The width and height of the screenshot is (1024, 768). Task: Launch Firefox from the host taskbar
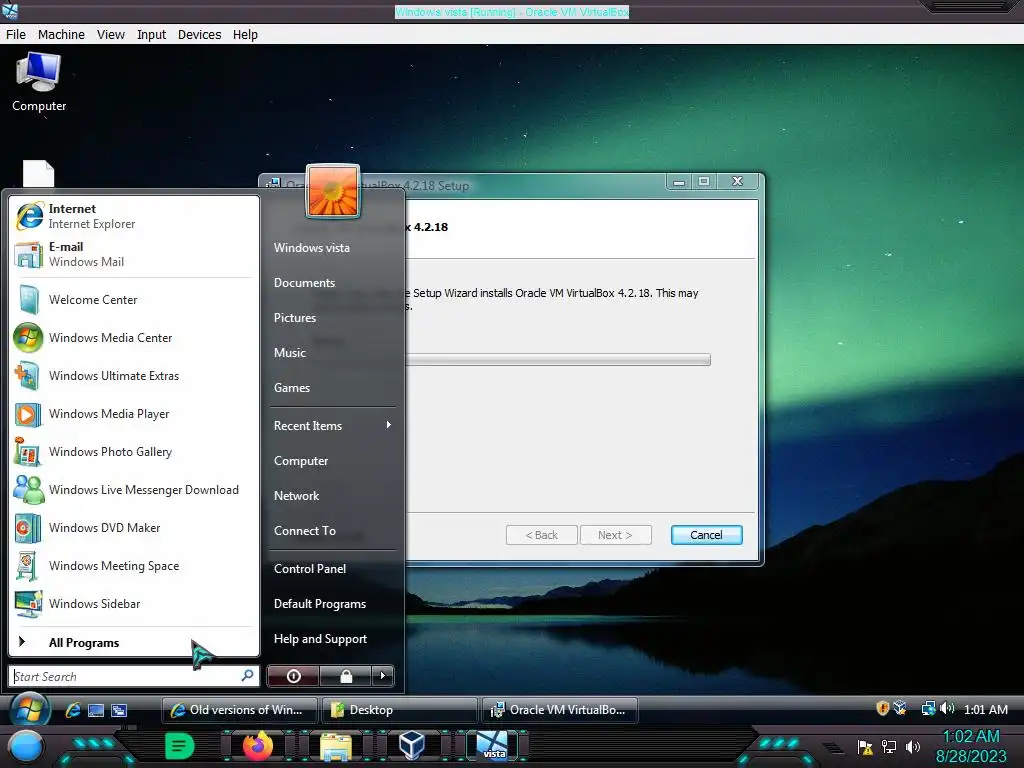tap(258, 746)
